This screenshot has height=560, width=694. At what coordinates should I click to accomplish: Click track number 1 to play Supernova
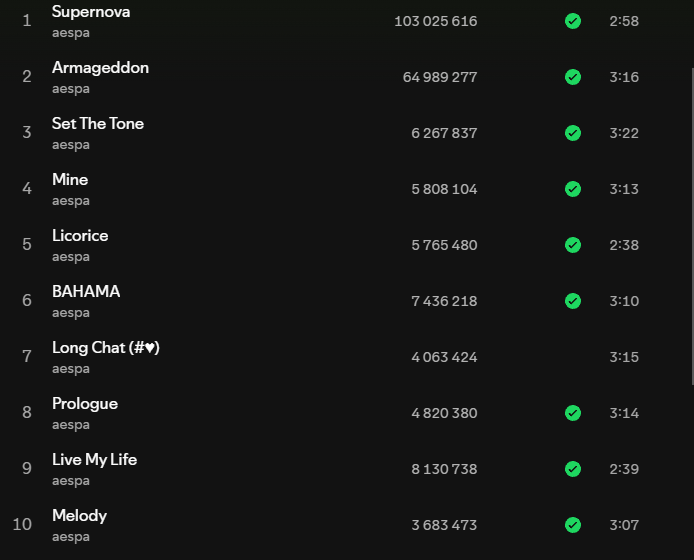[27, 21]
